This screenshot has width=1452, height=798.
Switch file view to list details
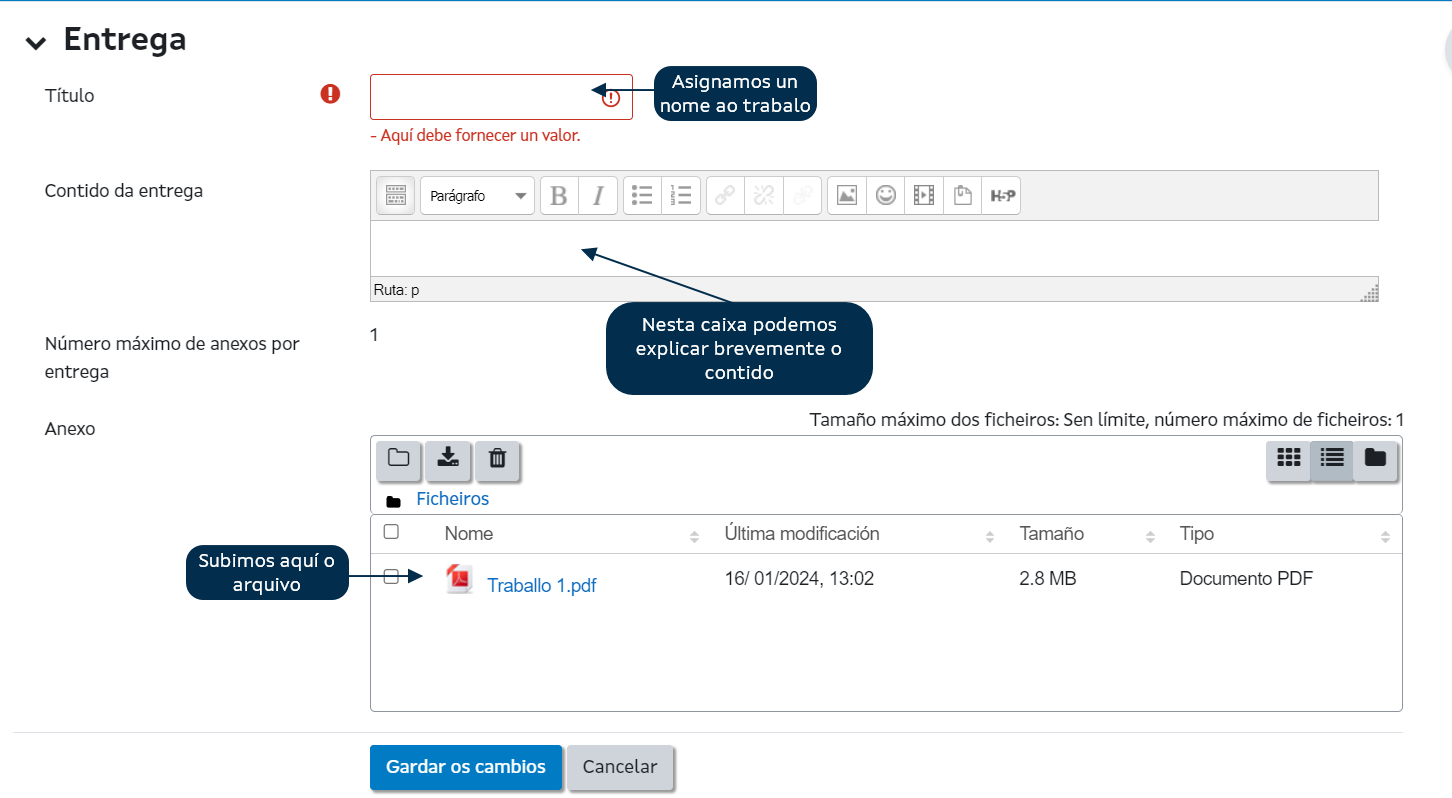click(x=1332, y=458)
